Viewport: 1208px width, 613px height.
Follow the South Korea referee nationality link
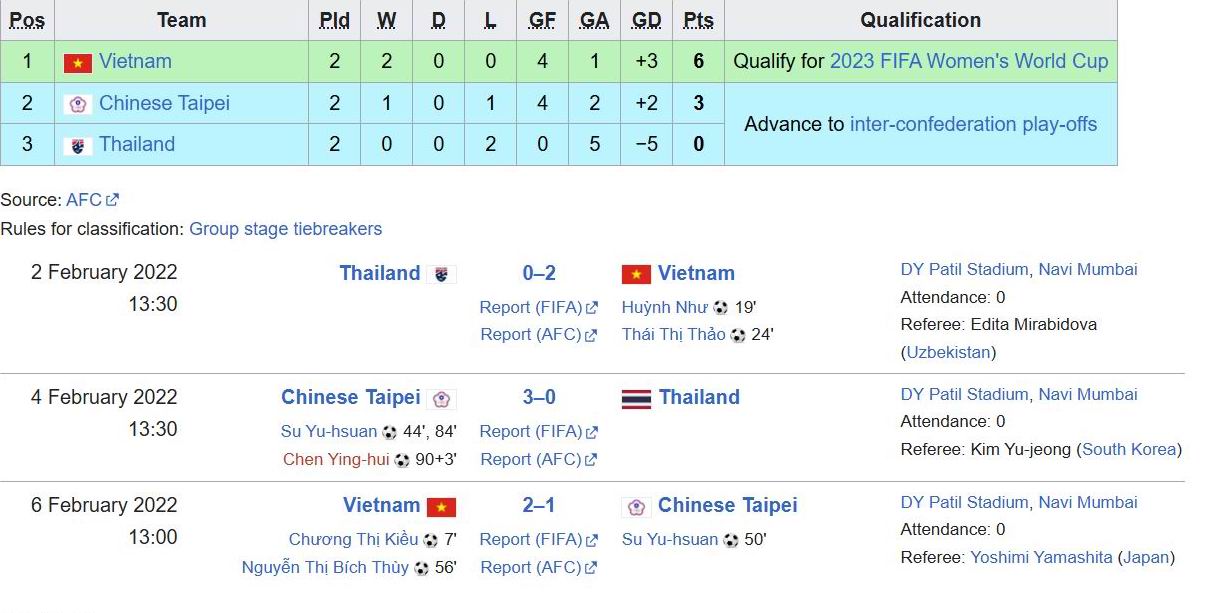tap(1129, 449)
